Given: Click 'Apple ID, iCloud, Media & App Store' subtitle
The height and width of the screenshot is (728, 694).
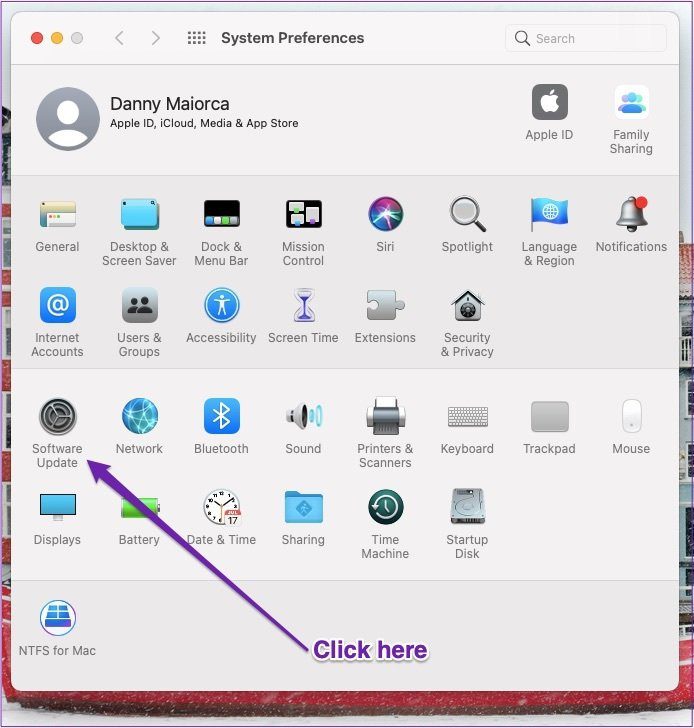Looking at the screenshot, I should 204,124.
